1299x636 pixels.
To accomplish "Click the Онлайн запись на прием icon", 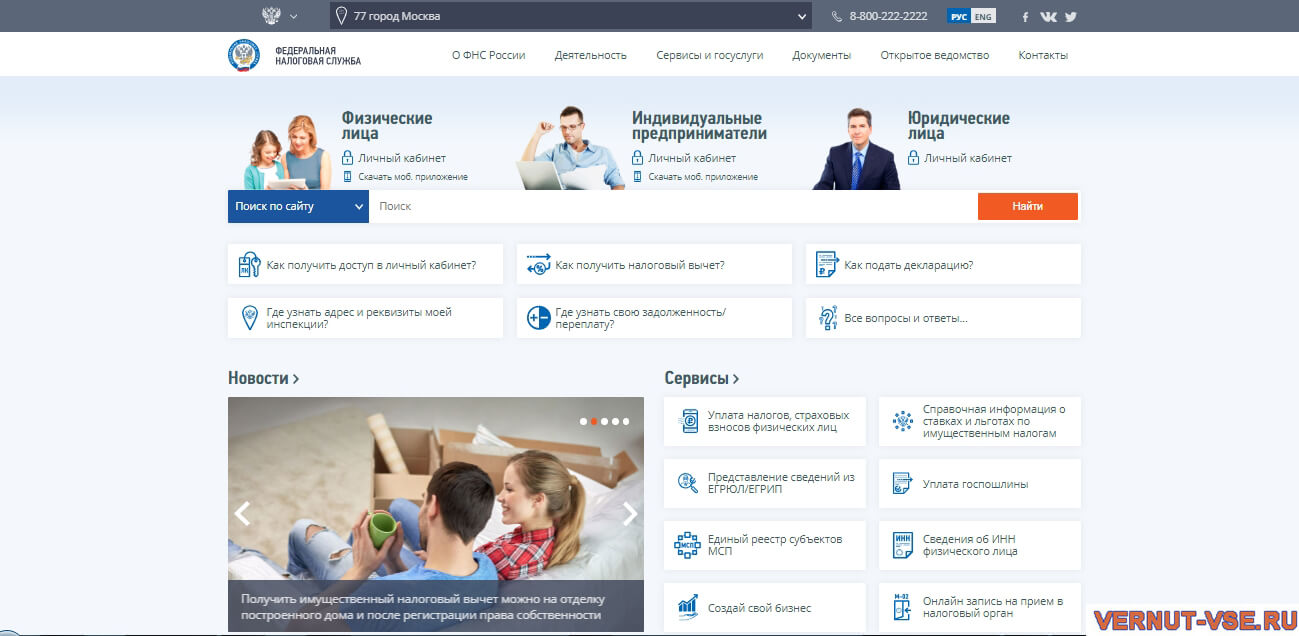I will click(902, 607).
